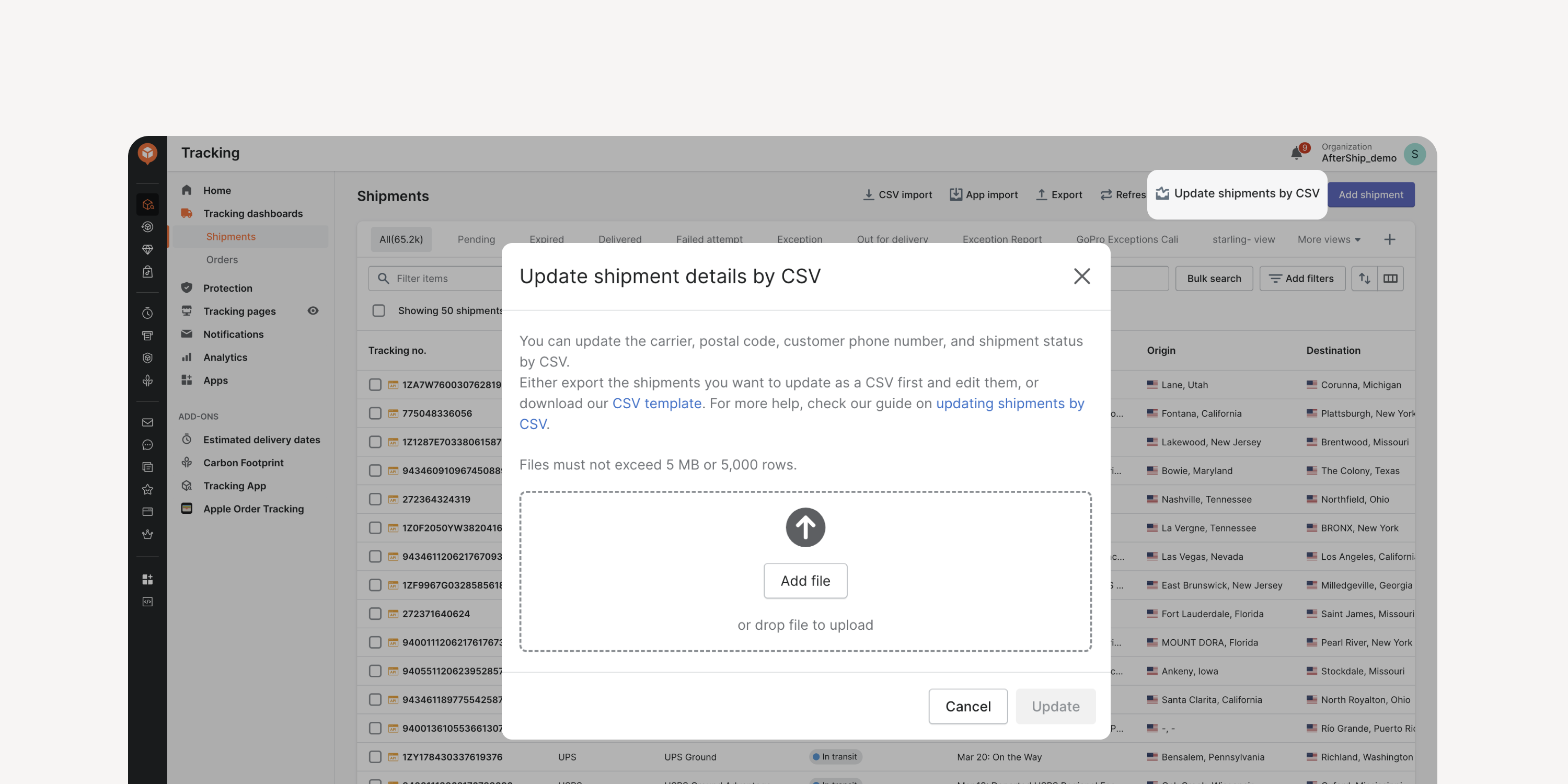1568x784 pixels.
Task: Open the notifications bell icon
Action: pos(1297,153)
